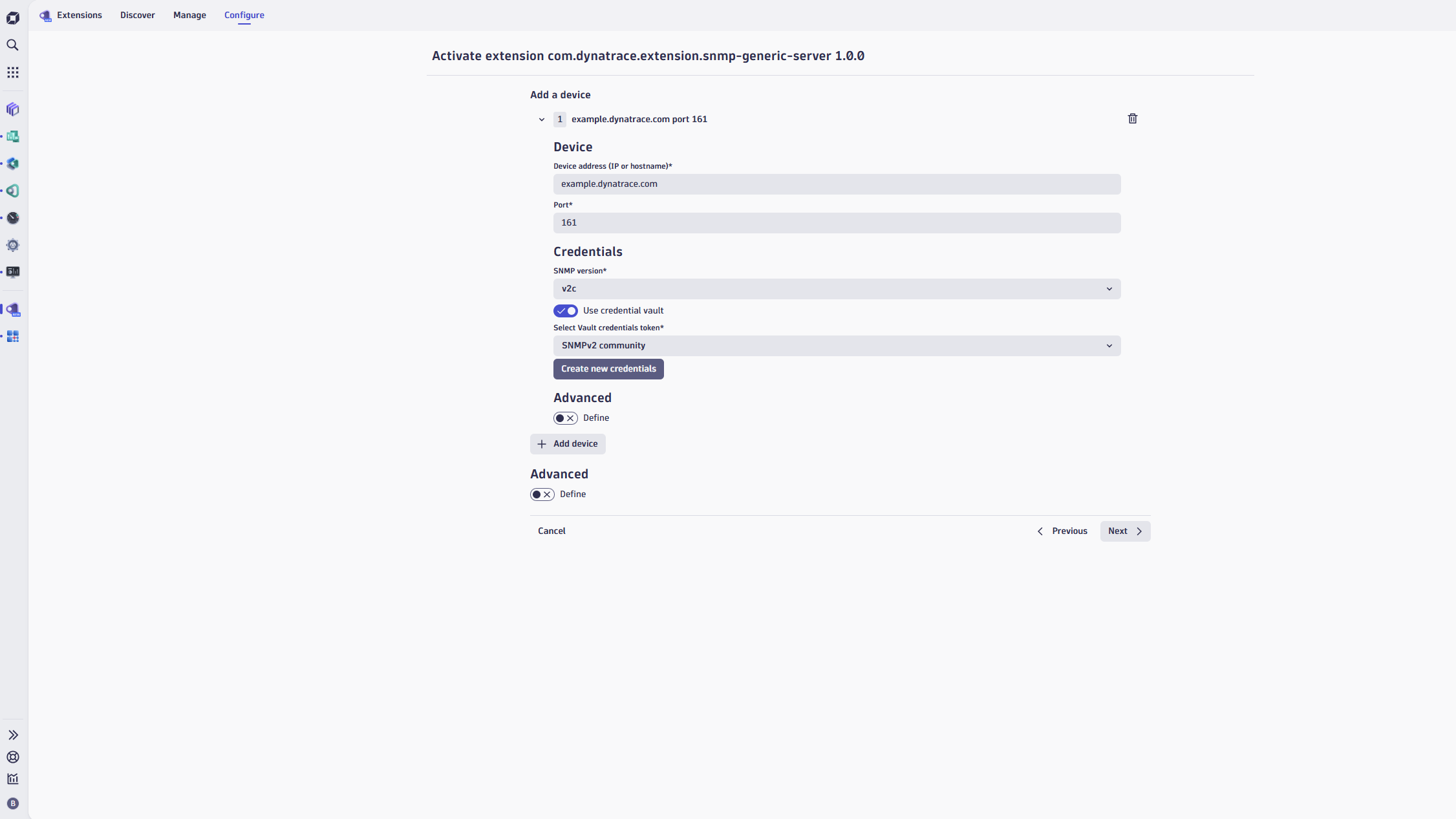Open the Settings gear icon in sidebar
The width and height of the screenshot is (1456, 819).
click(x=13, y=245)
